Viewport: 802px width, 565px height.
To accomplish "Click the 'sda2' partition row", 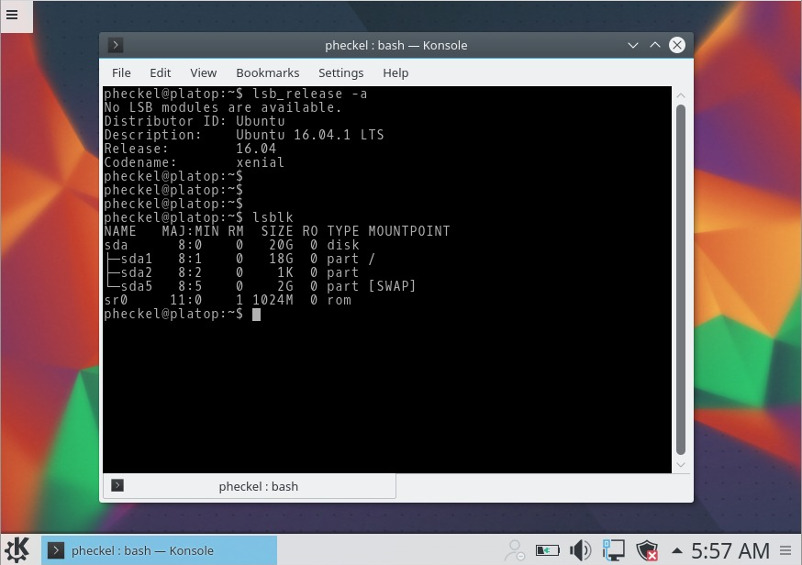I will coord(231,273).
